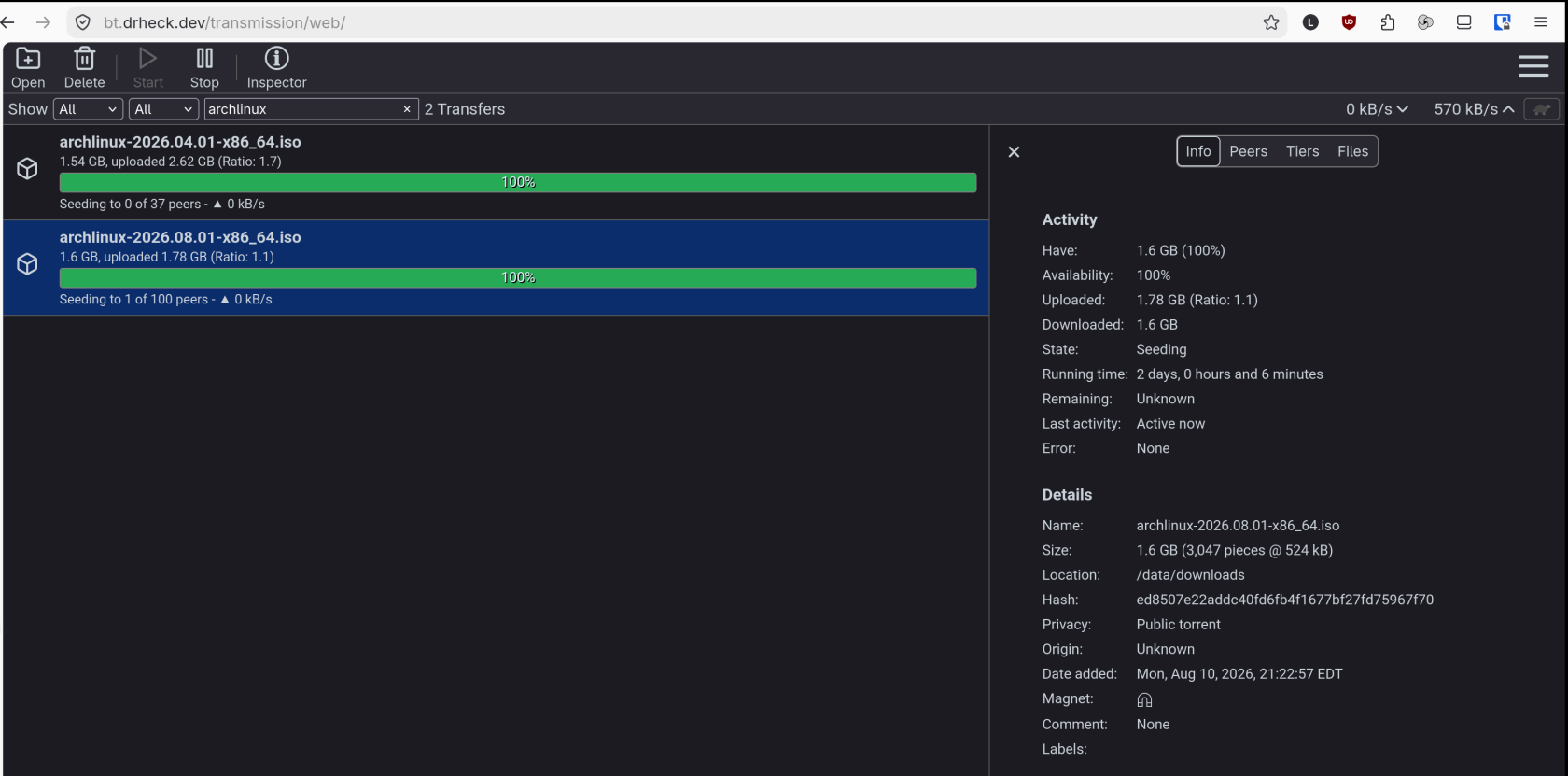1568x776 pixels.
Task: Close the inspector panel with the X
Action: 1014,152
